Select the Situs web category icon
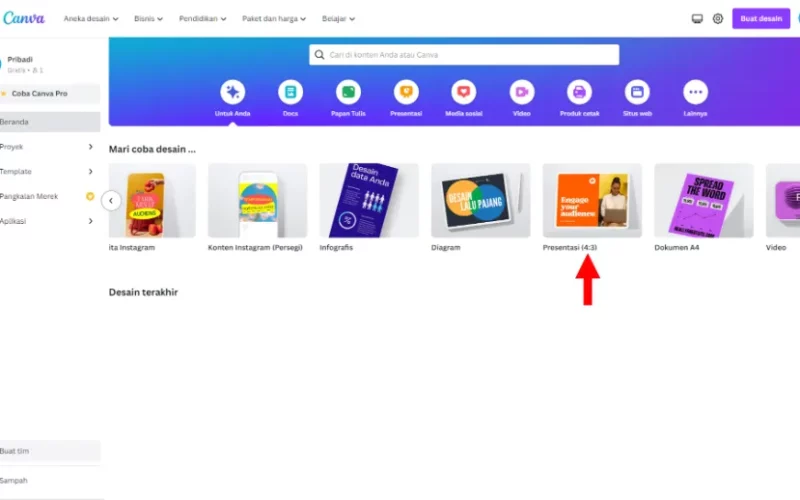 pyautogui.click(x=637, y=92)
